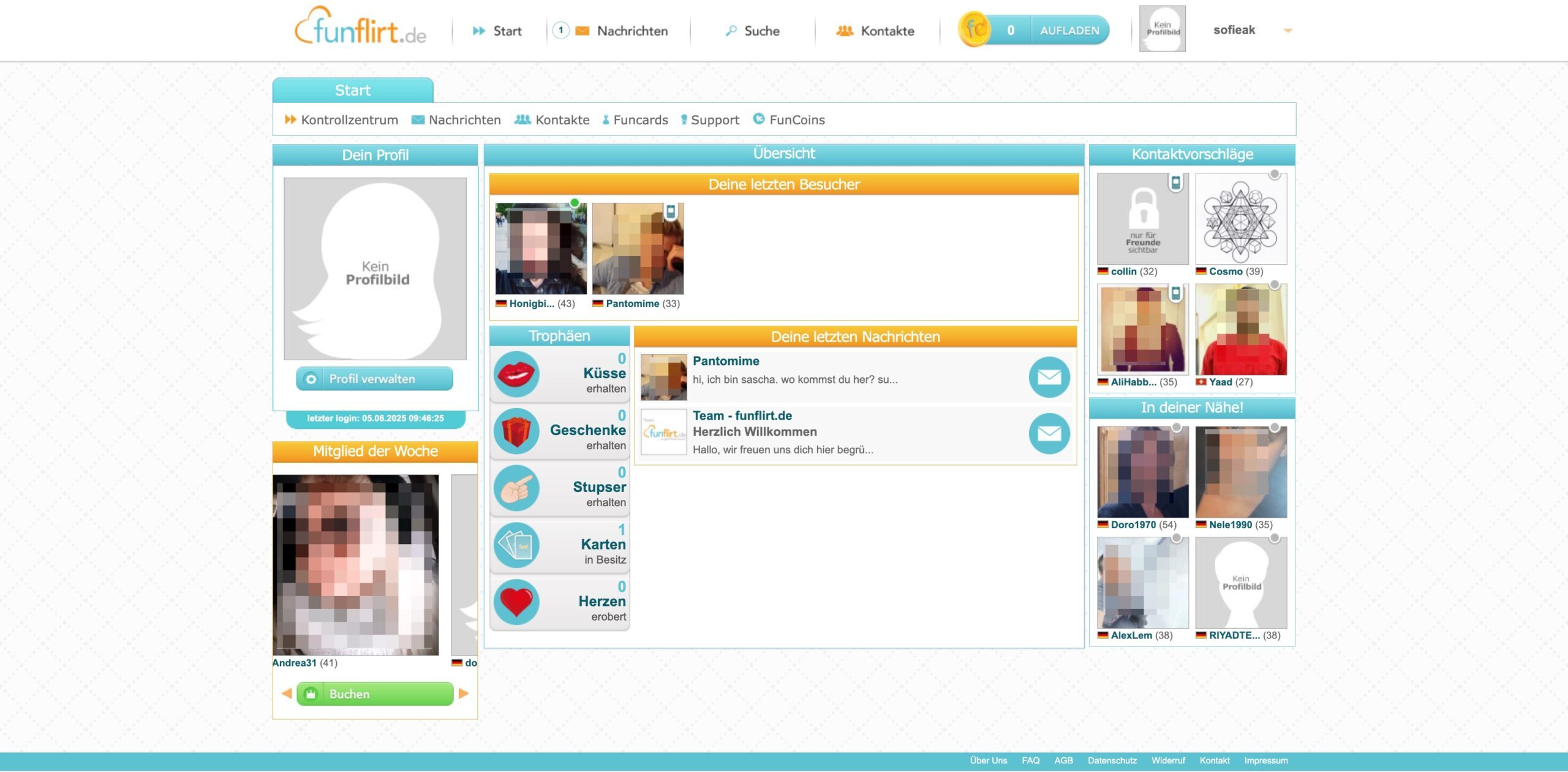Open Cosmo geometric profile picture
1568x772 pixels.
coord(1241,219)
